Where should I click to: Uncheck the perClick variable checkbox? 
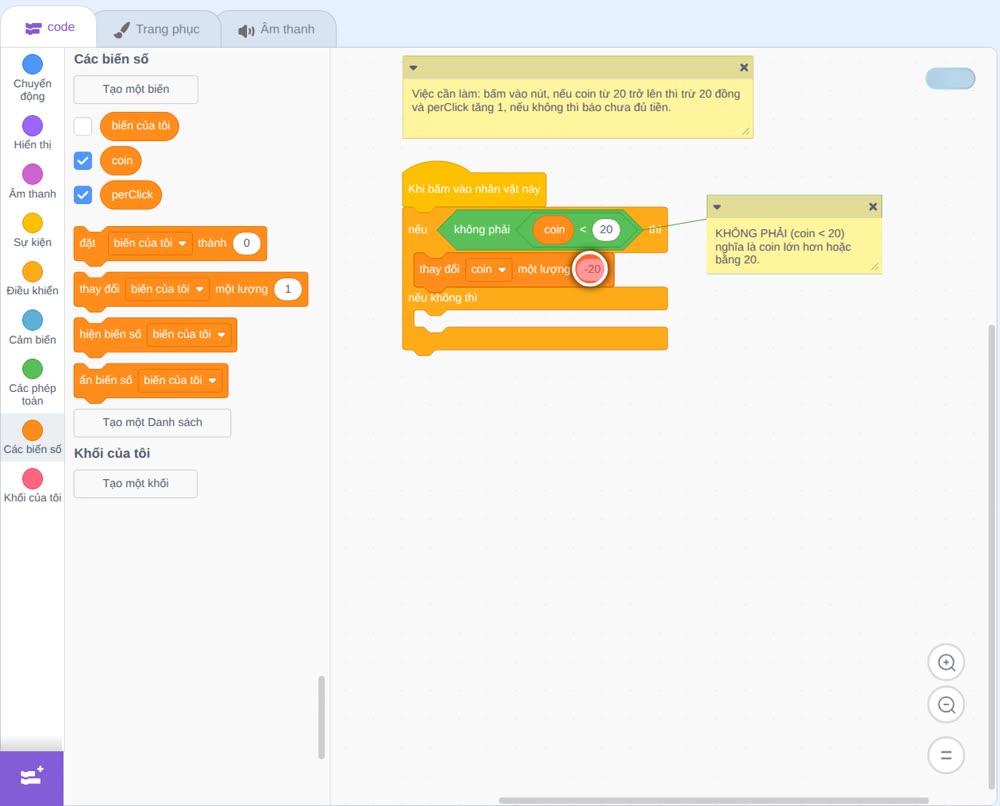83,194
